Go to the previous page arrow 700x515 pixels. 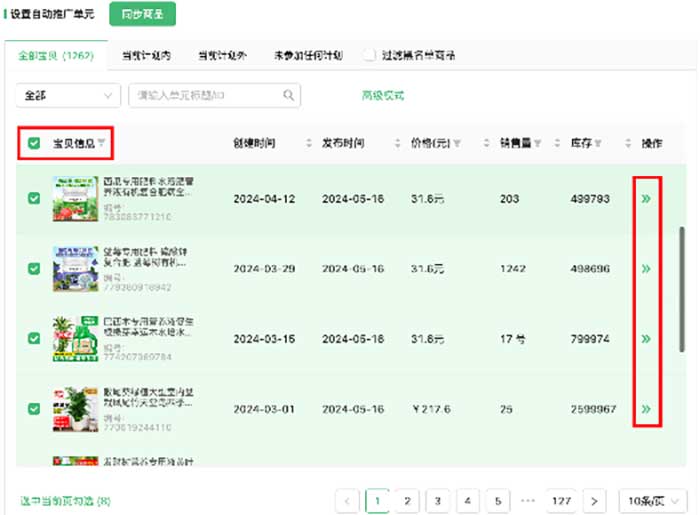pos(347,501)
